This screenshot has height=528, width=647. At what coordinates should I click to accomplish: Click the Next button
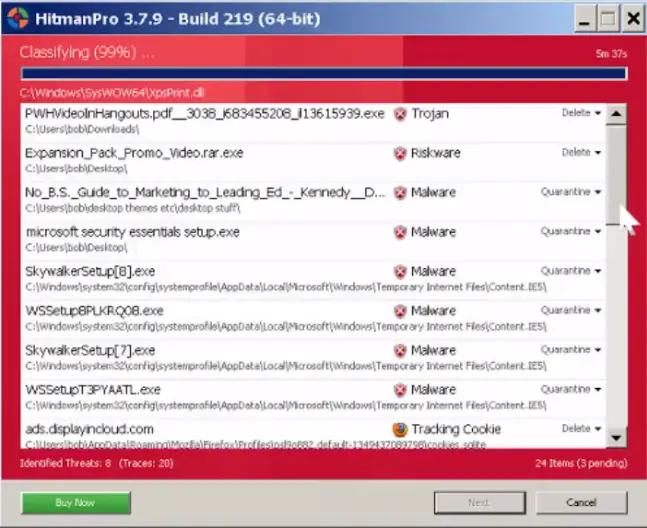[x=479, y=502]
